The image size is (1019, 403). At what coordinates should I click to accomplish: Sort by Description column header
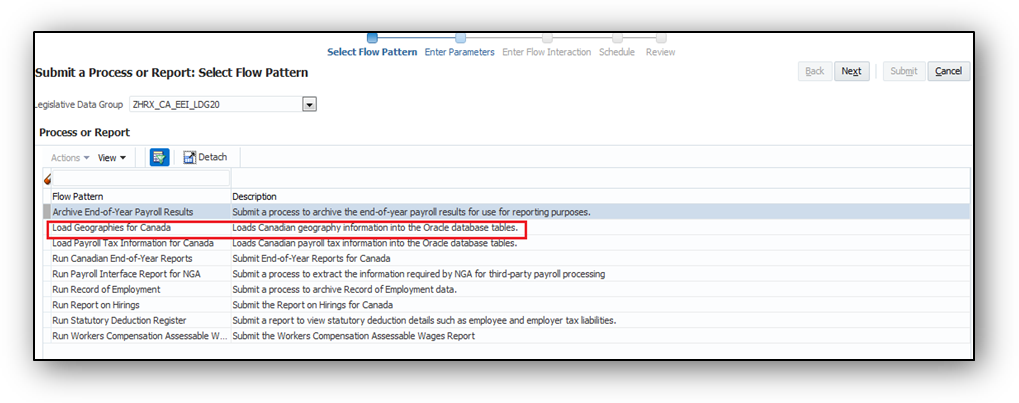point(254,196)
